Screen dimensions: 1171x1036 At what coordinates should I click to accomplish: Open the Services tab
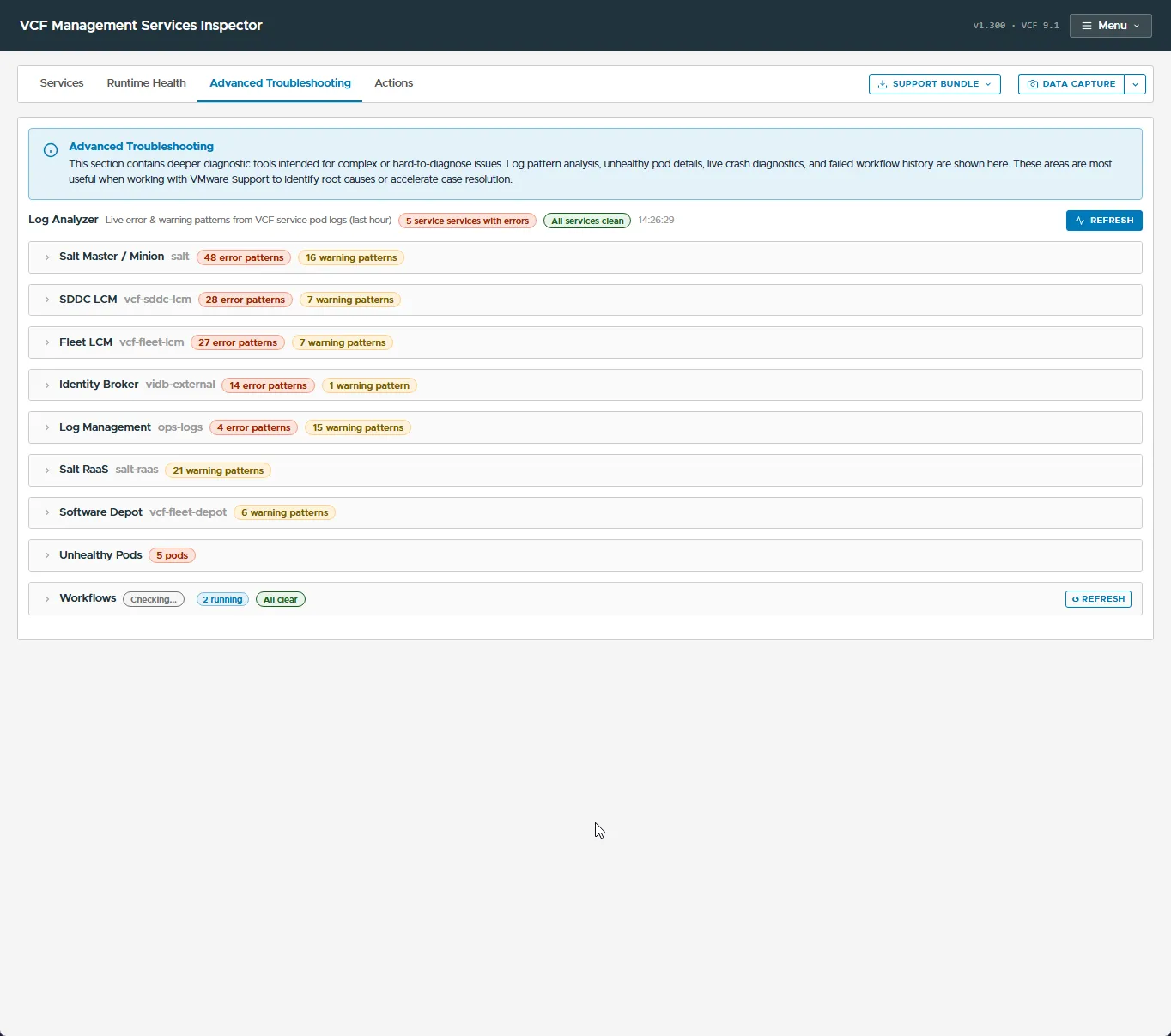(62, 83)
